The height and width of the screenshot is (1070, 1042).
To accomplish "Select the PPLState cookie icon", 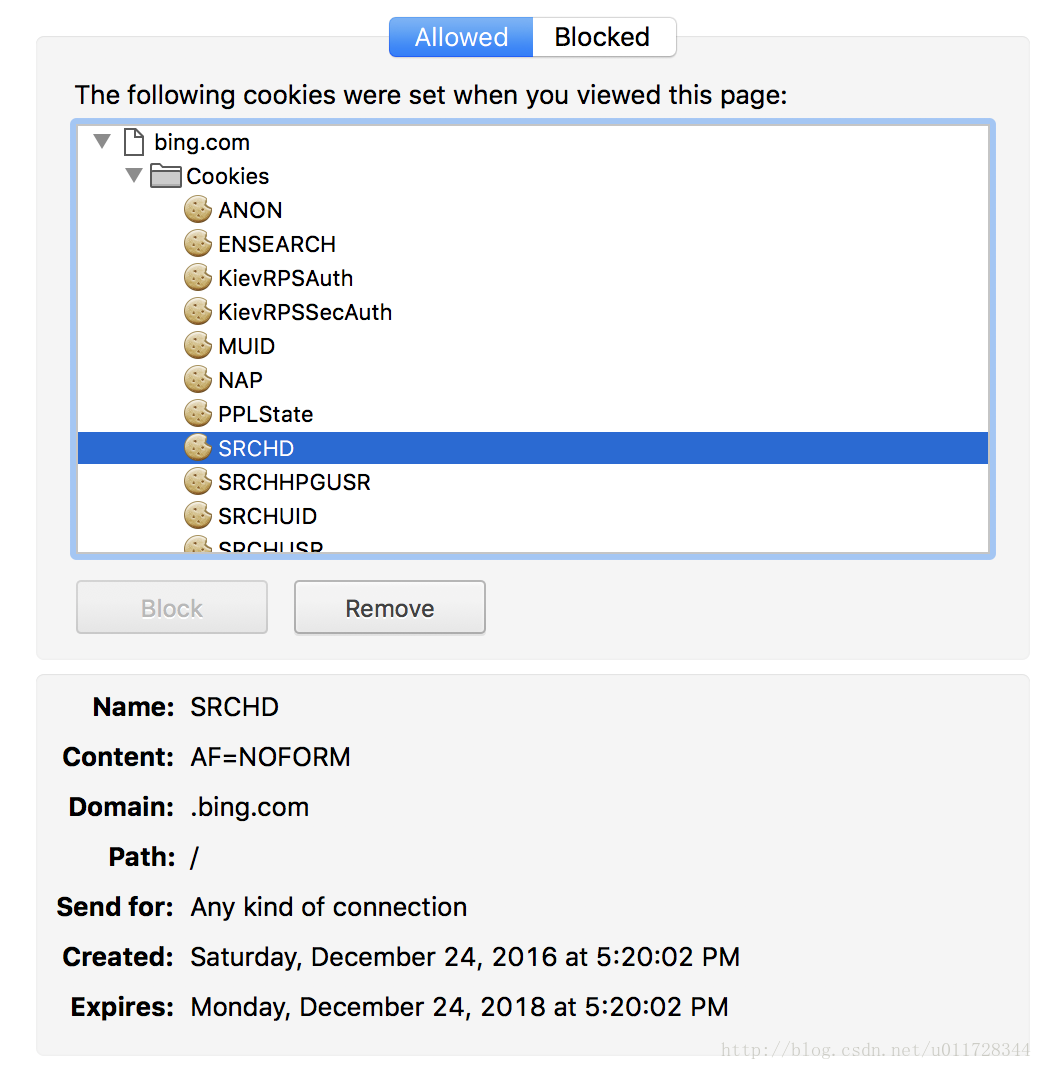I will coord(198,414).
